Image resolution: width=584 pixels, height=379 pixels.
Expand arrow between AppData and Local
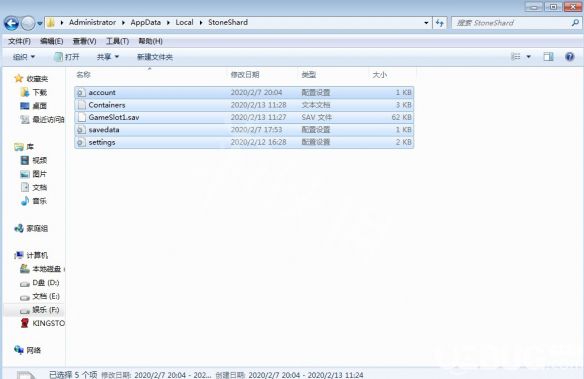tap(168, 23)
